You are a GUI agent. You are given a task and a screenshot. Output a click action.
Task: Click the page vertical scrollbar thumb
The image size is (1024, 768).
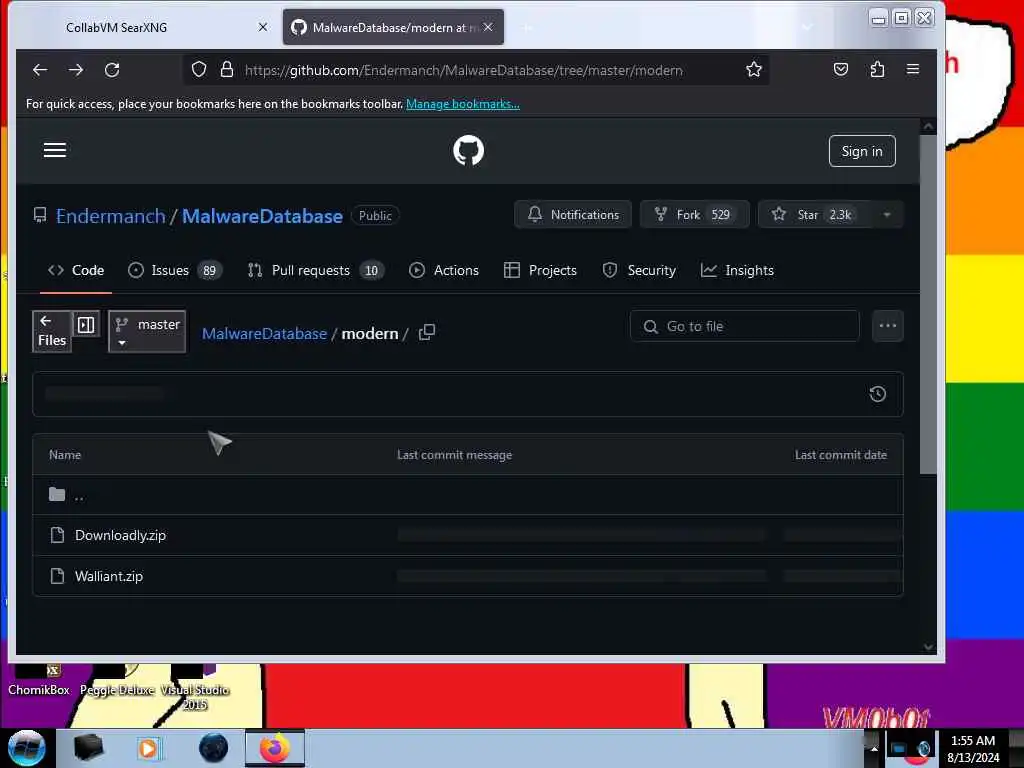click(x=928, y=304)
